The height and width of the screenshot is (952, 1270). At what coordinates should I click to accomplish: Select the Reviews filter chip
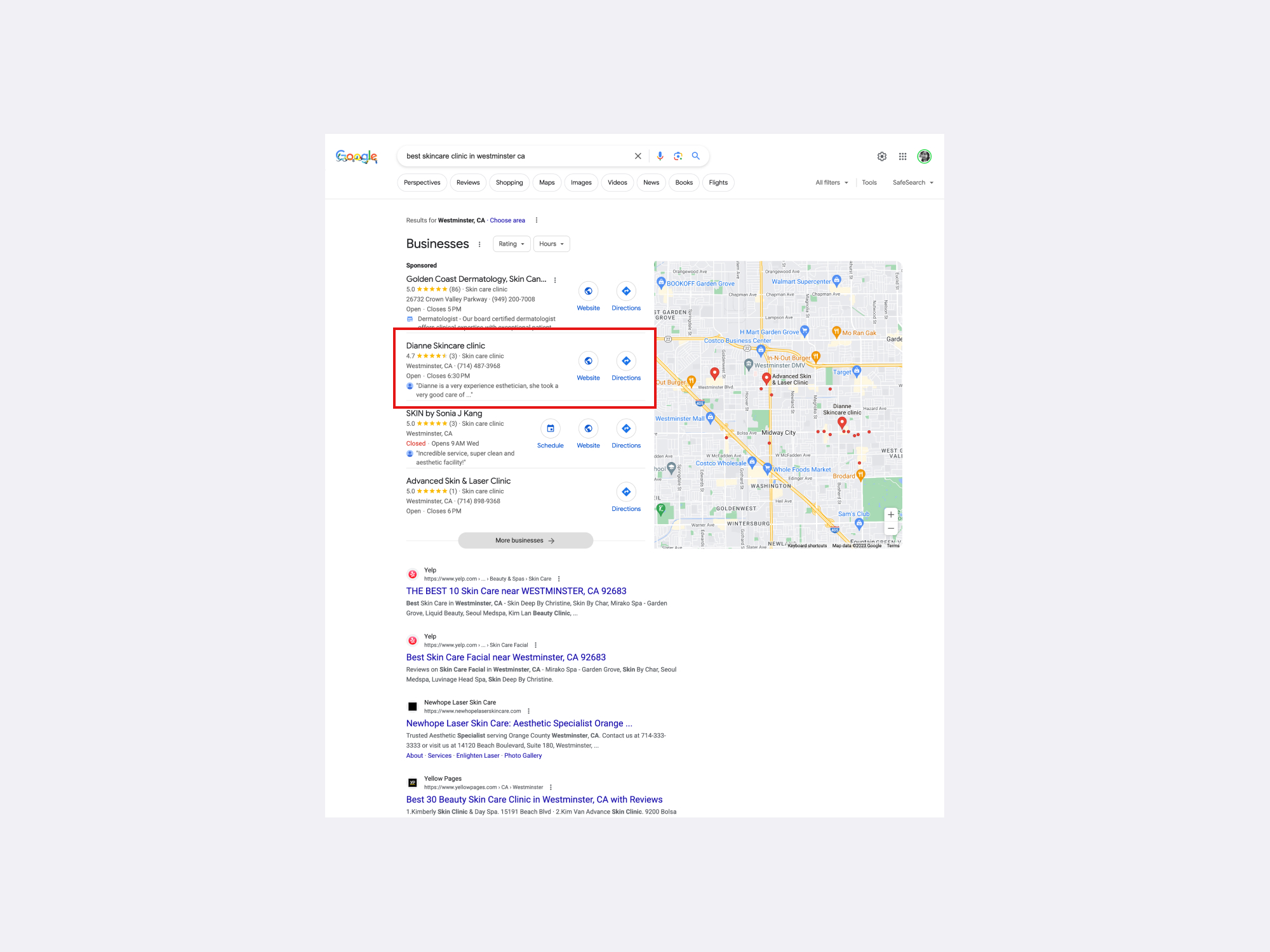[468, 183]
